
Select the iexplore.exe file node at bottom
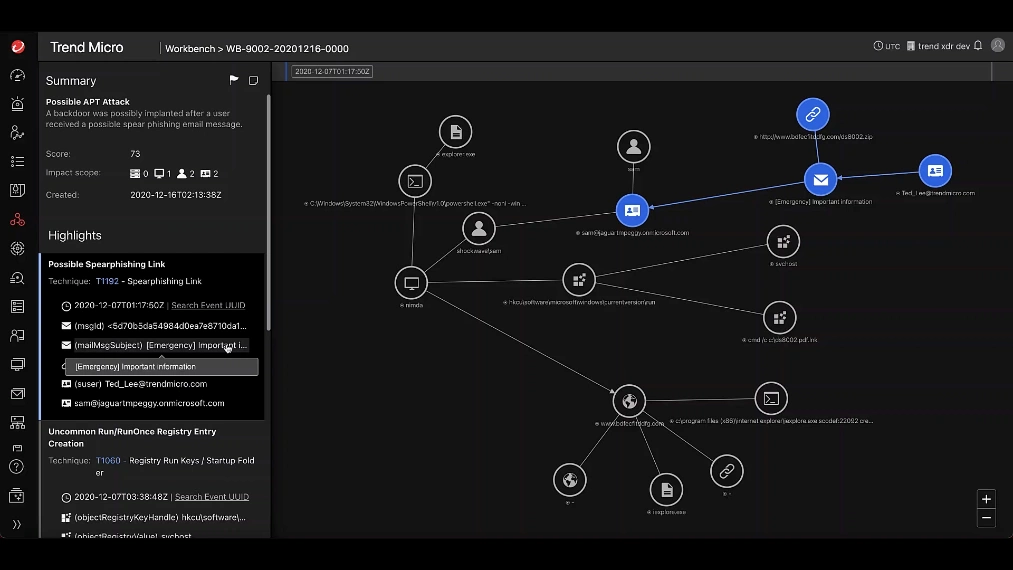tap(666, 490)
